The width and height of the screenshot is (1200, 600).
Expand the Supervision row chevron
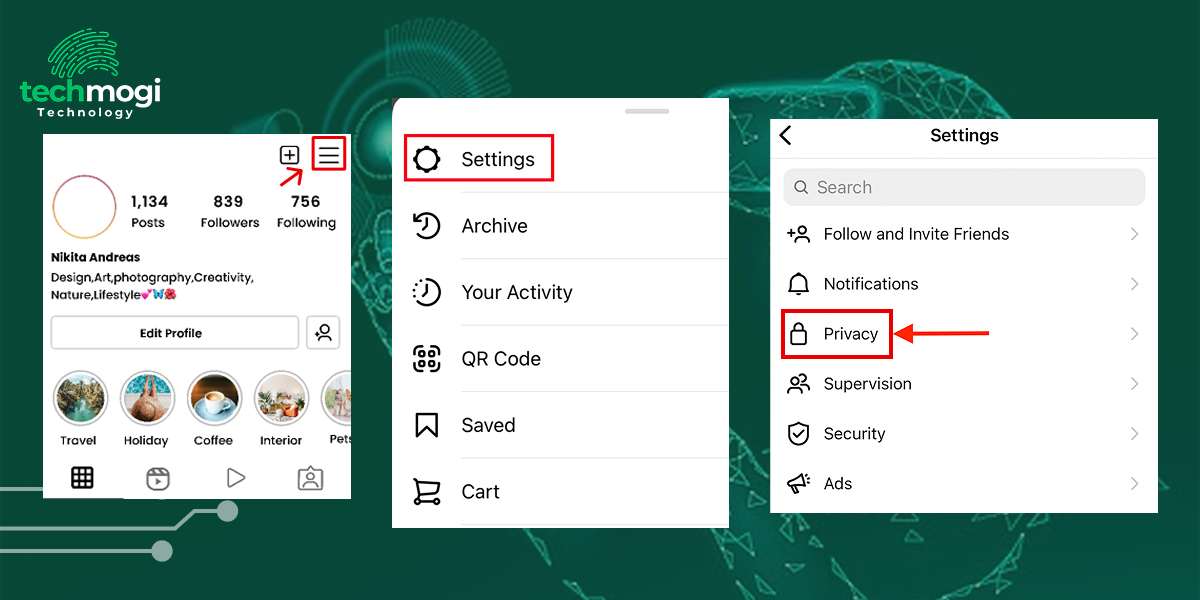click(x=1135, y=384)
